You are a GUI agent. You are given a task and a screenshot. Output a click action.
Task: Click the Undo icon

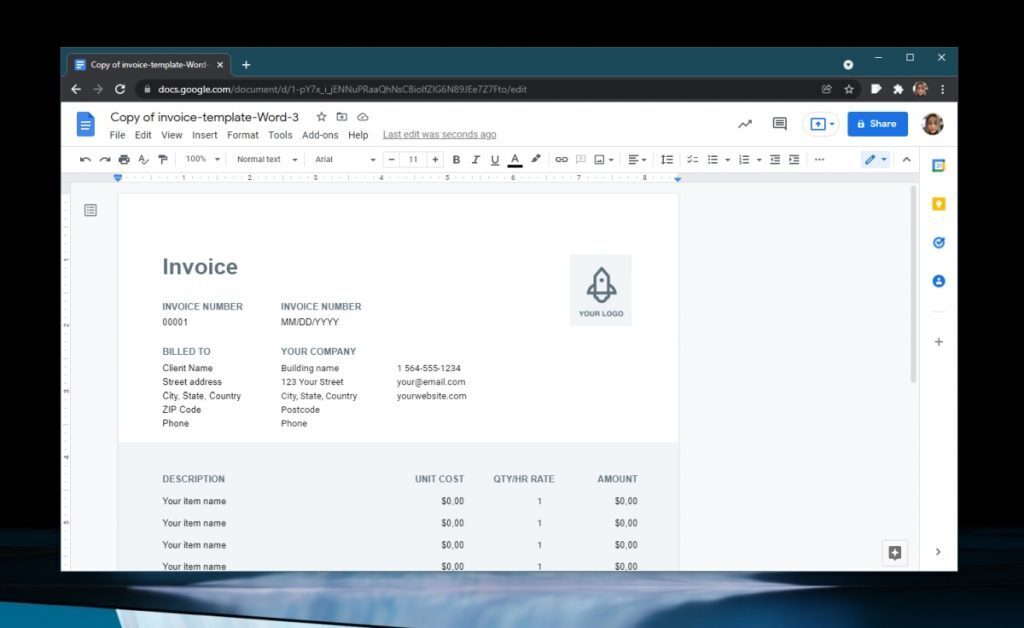85,159
